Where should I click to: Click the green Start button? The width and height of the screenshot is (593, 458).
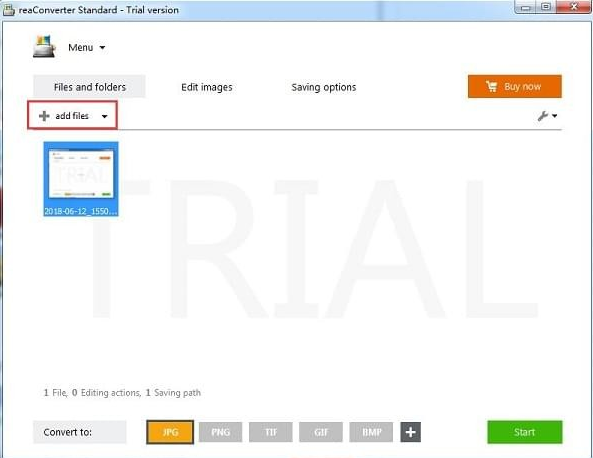point(525,432)
